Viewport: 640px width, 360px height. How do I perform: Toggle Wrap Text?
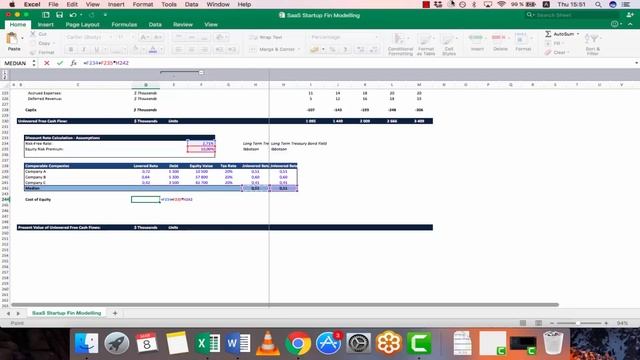(266, 37)
